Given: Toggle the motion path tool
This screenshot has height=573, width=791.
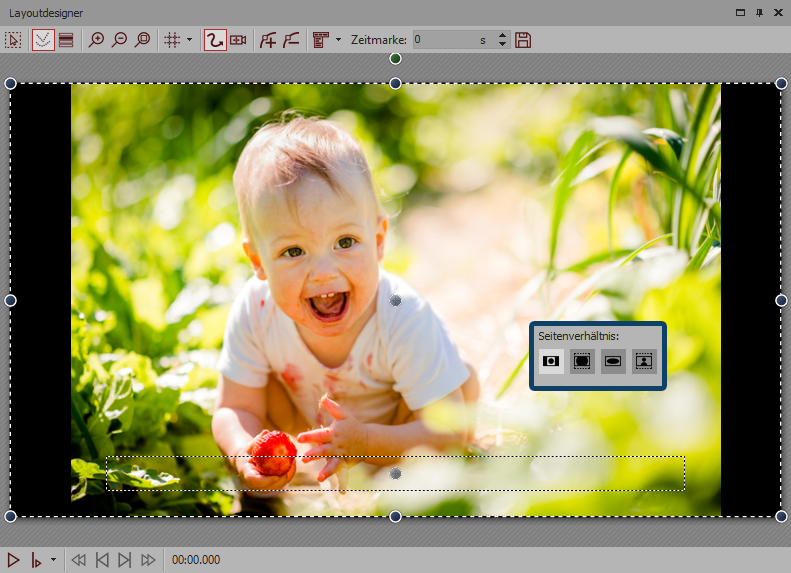Looking at the screenshot, I should [x=214, y=40].
